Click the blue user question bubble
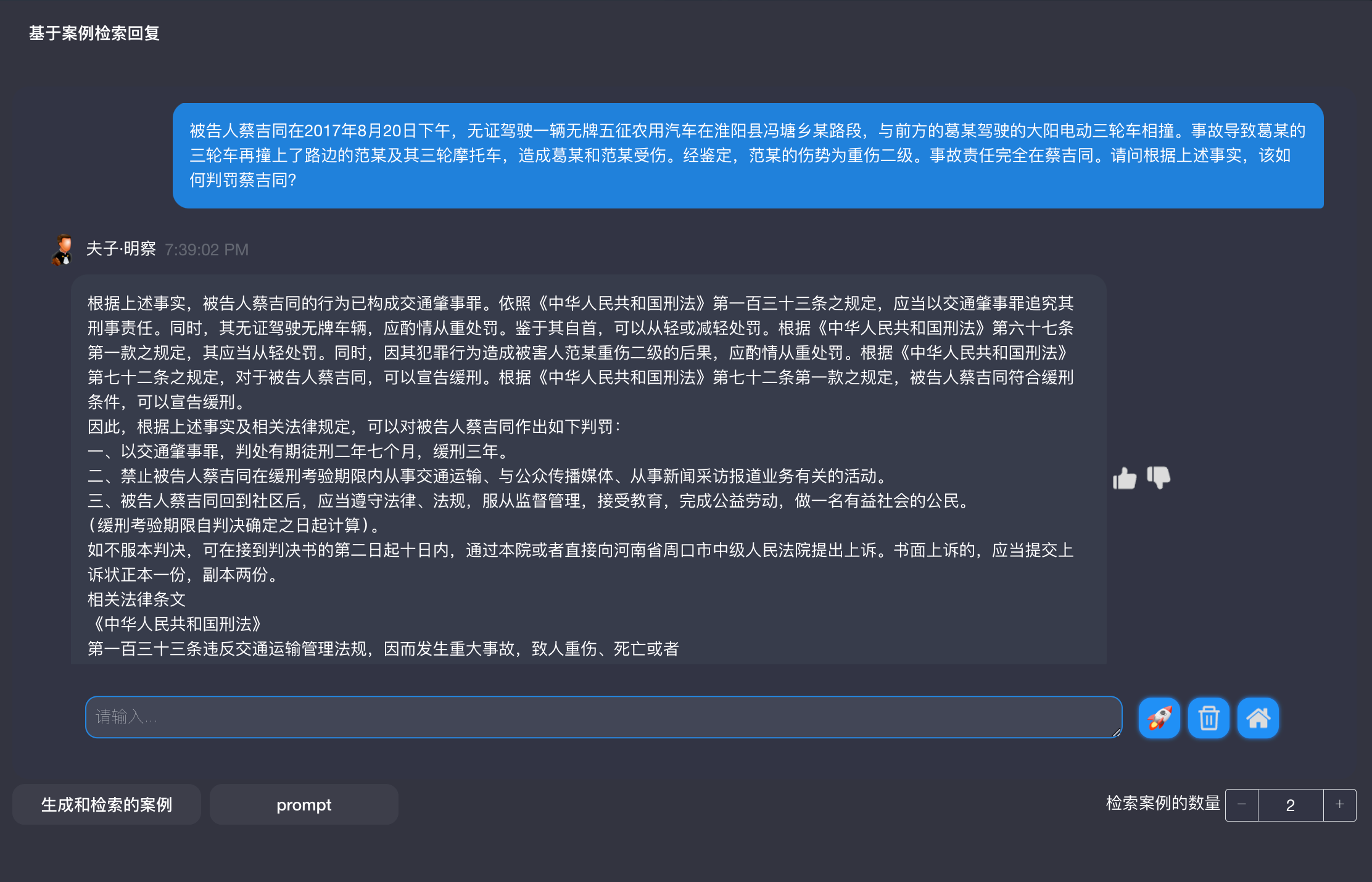Image resolution: width=1372 pixels, height=882 pixels. [748, 155]
